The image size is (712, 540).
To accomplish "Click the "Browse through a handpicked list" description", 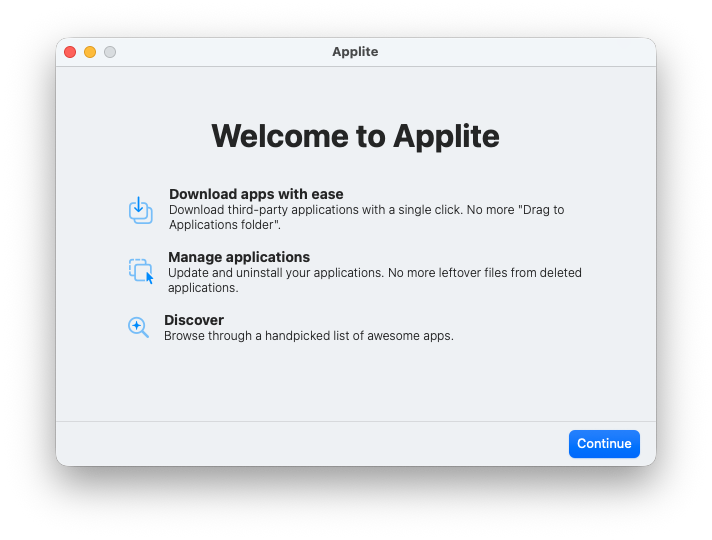I will click(x=309, y=336).
